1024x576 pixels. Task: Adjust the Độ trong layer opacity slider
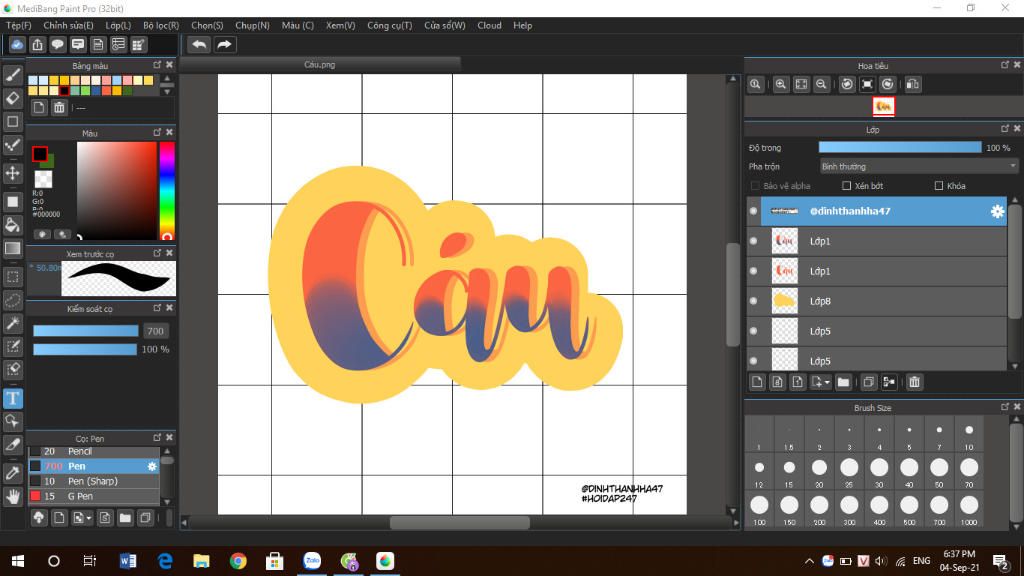point(900,148)
